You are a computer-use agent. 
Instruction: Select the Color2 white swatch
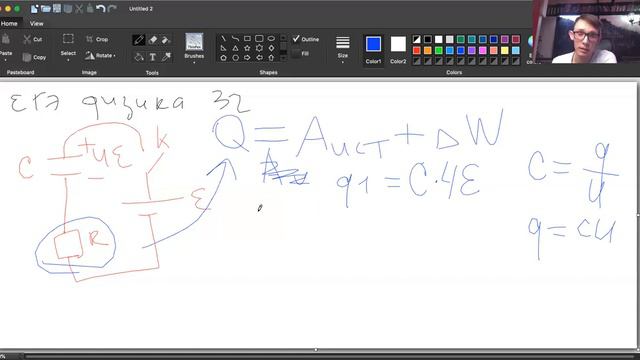(x=398, y=44)
